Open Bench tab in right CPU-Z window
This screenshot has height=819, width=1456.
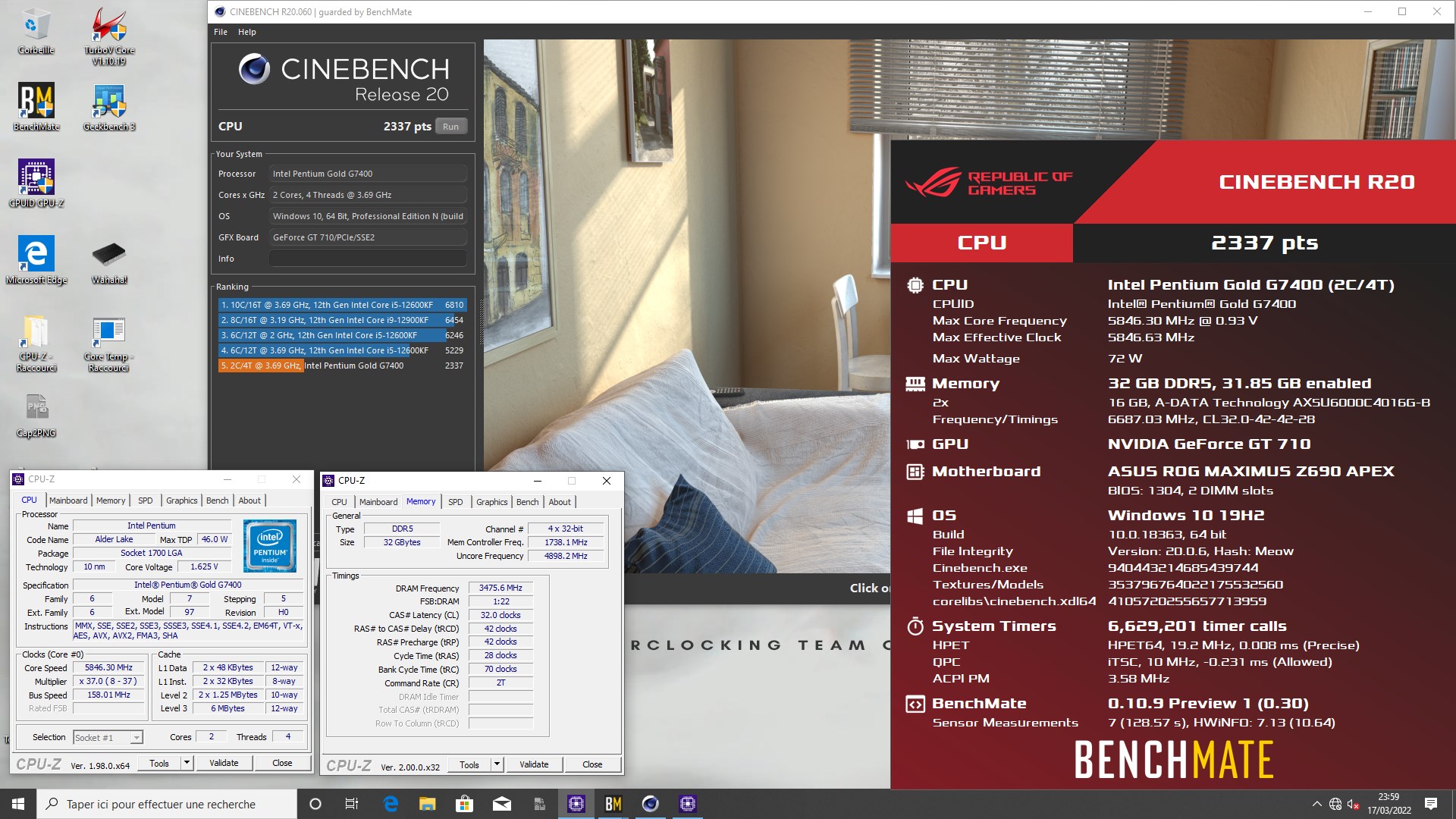pyautogui.click(x=528, y=502)
